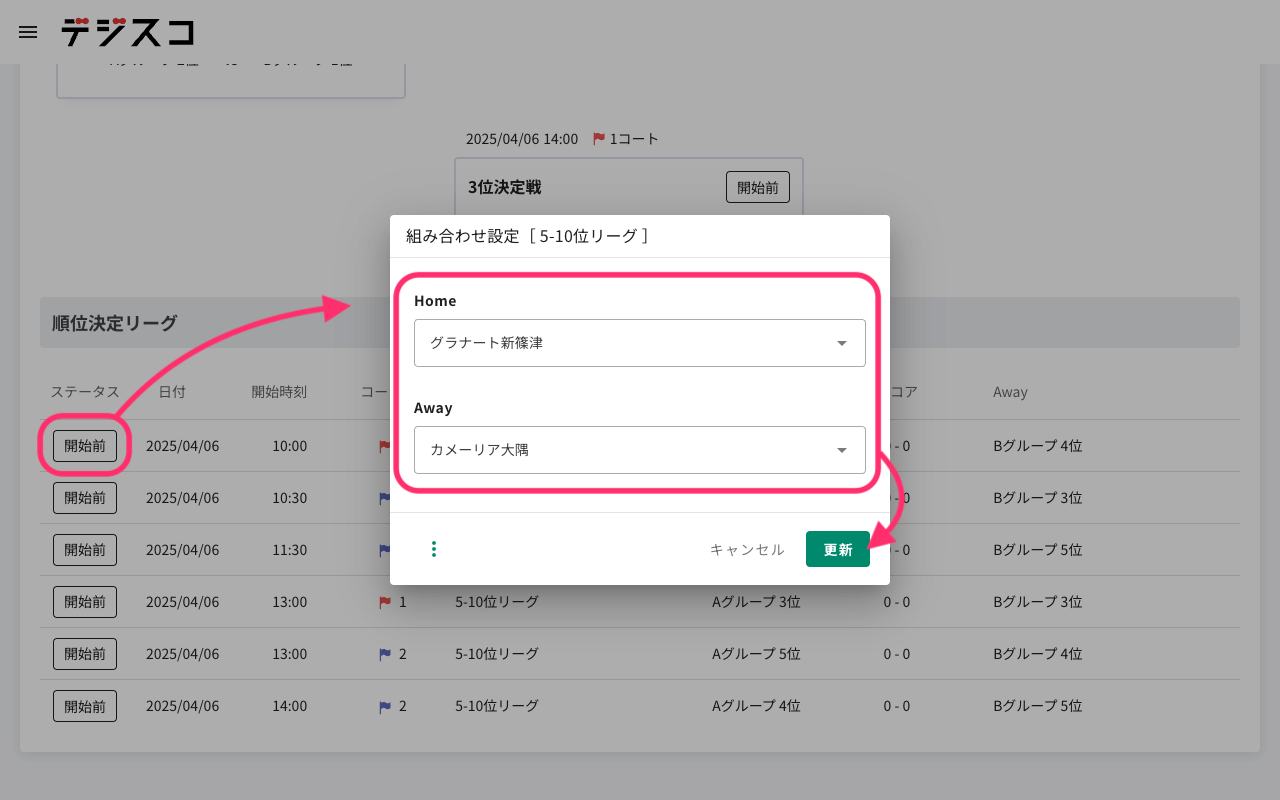Click 開始前 status for the 10:30 match
Image resolution: width=1280 pixels, height=800 pixels.
pos(85,498)
